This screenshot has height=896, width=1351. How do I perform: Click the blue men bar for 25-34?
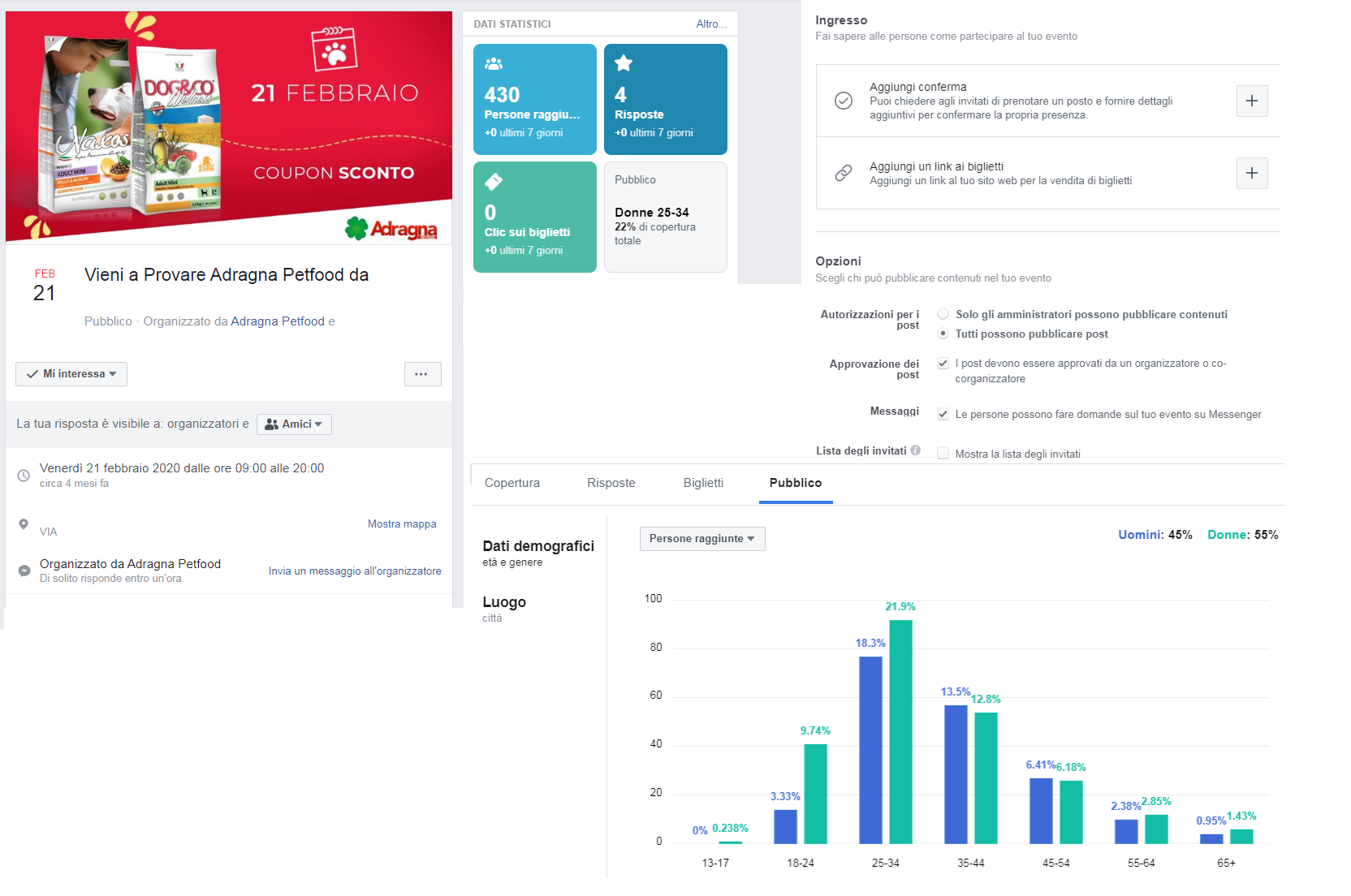[x=870, y=750]
